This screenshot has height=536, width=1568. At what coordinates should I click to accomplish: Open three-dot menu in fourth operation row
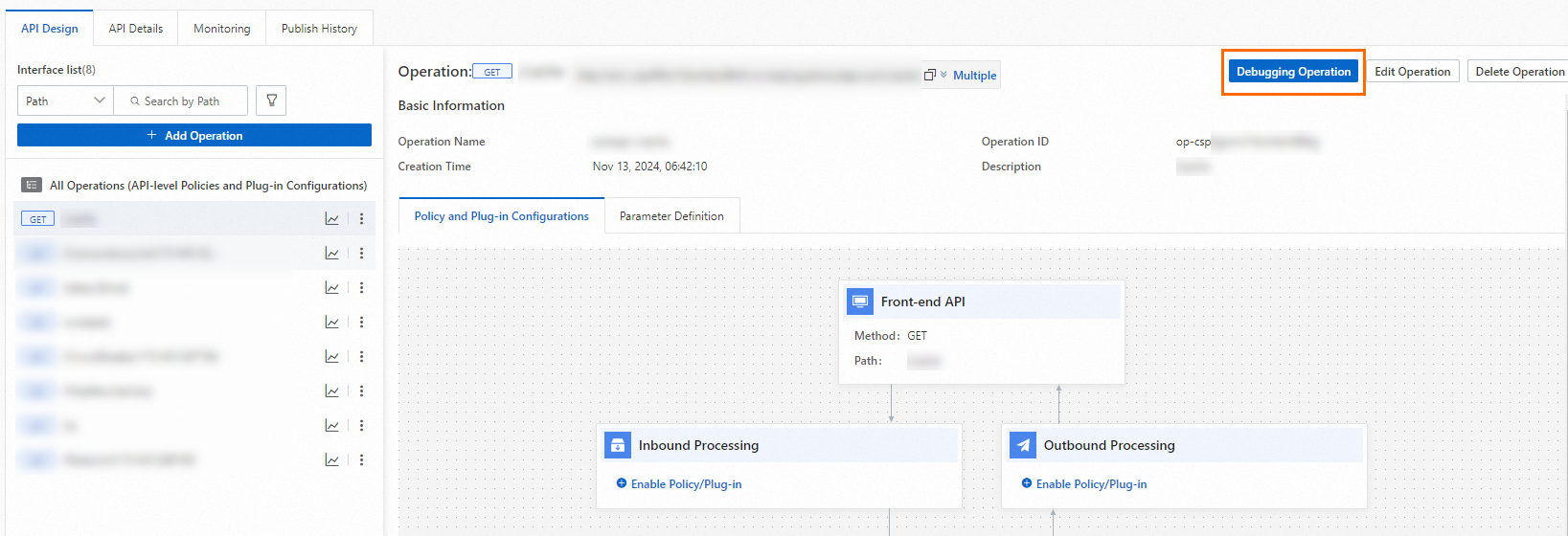[361, 323]
